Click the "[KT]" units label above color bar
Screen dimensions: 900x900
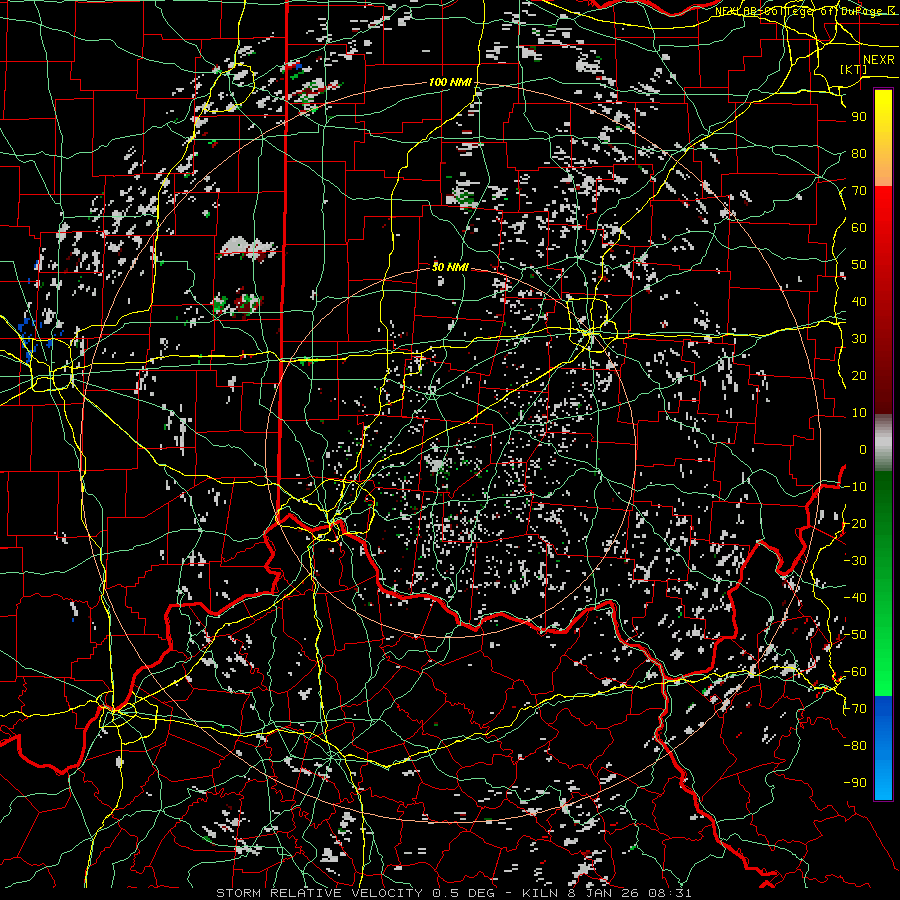854,69
